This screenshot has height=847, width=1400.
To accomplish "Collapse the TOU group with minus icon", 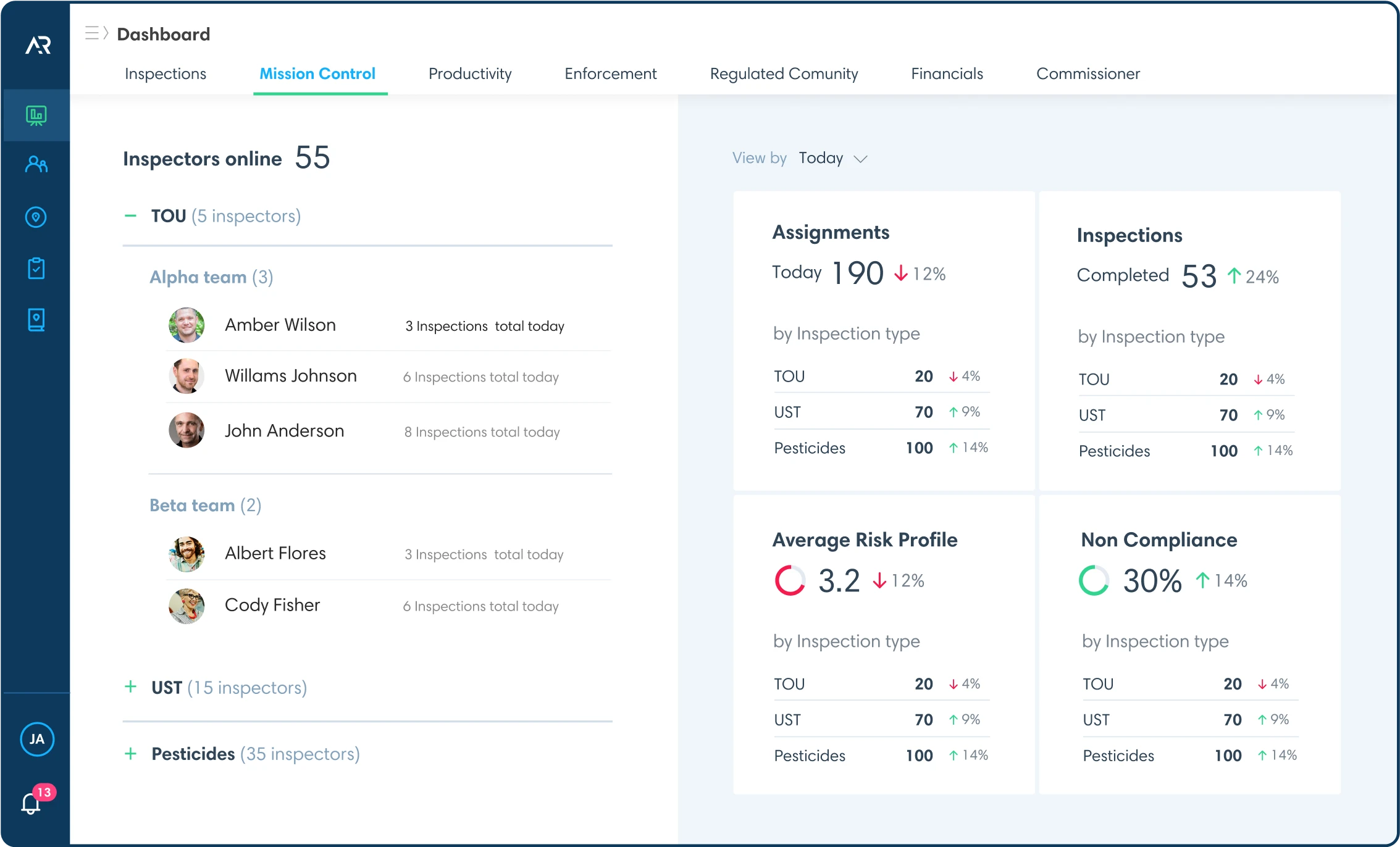I will click(130, 216).
